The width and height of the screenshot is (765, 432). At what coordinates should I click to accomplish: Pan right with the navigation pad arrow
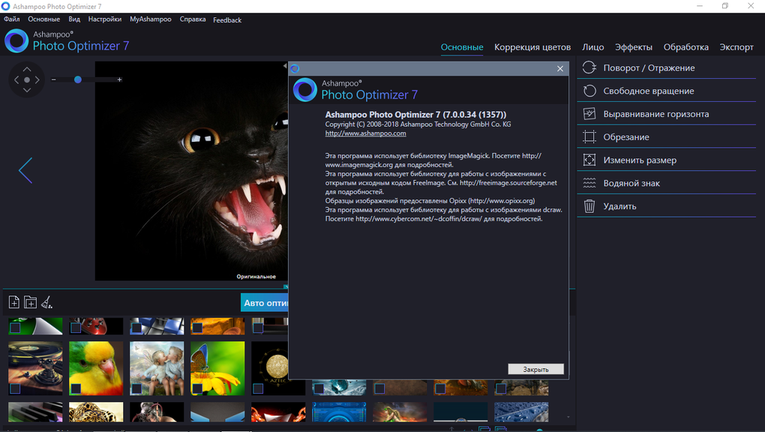tap(37, 80)
